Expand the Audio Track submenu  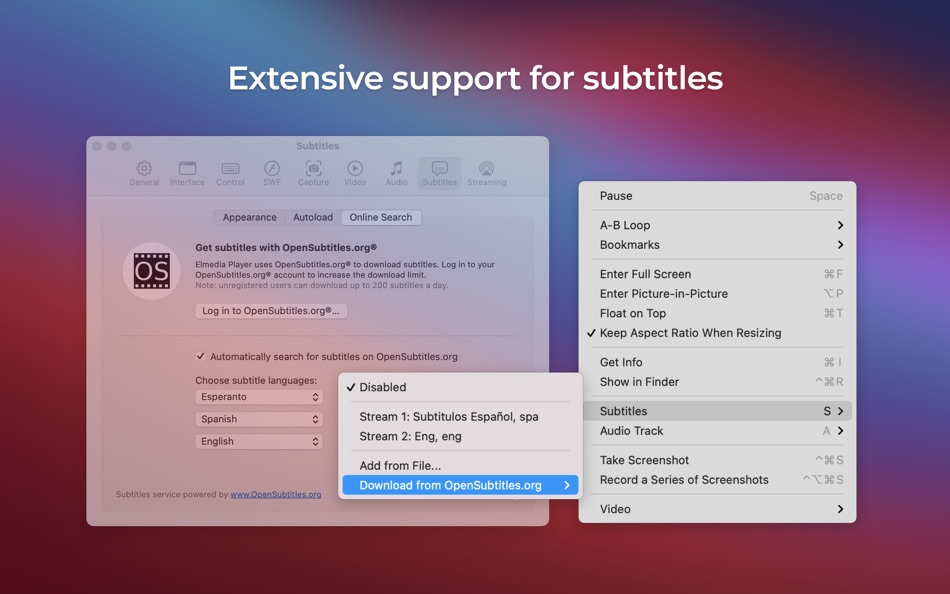coord(634,431)
